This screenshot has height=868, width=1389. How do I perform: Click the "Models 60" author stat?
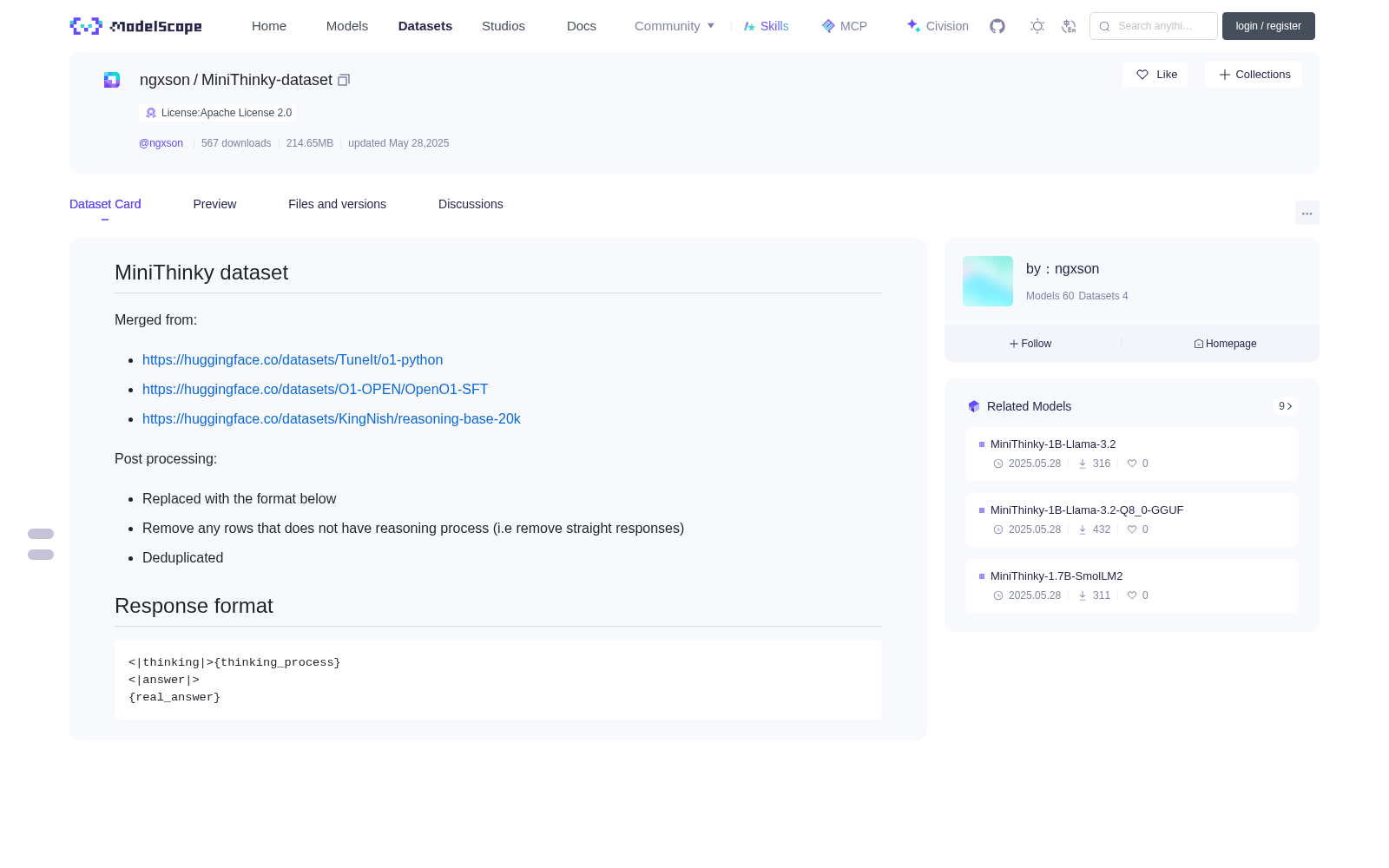(1050, 296)
